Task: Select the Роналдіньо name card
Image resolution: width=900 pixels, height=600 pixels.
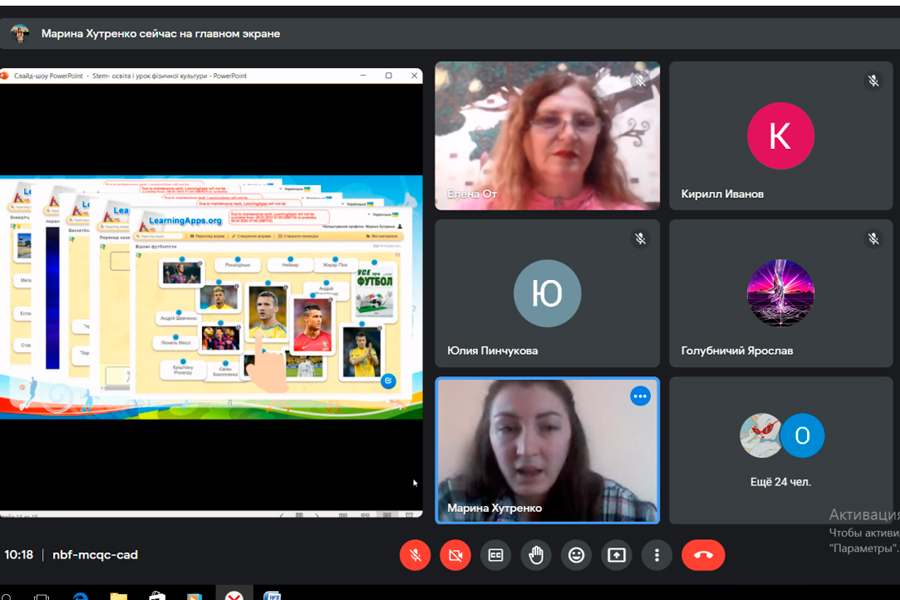Action: 238,265
